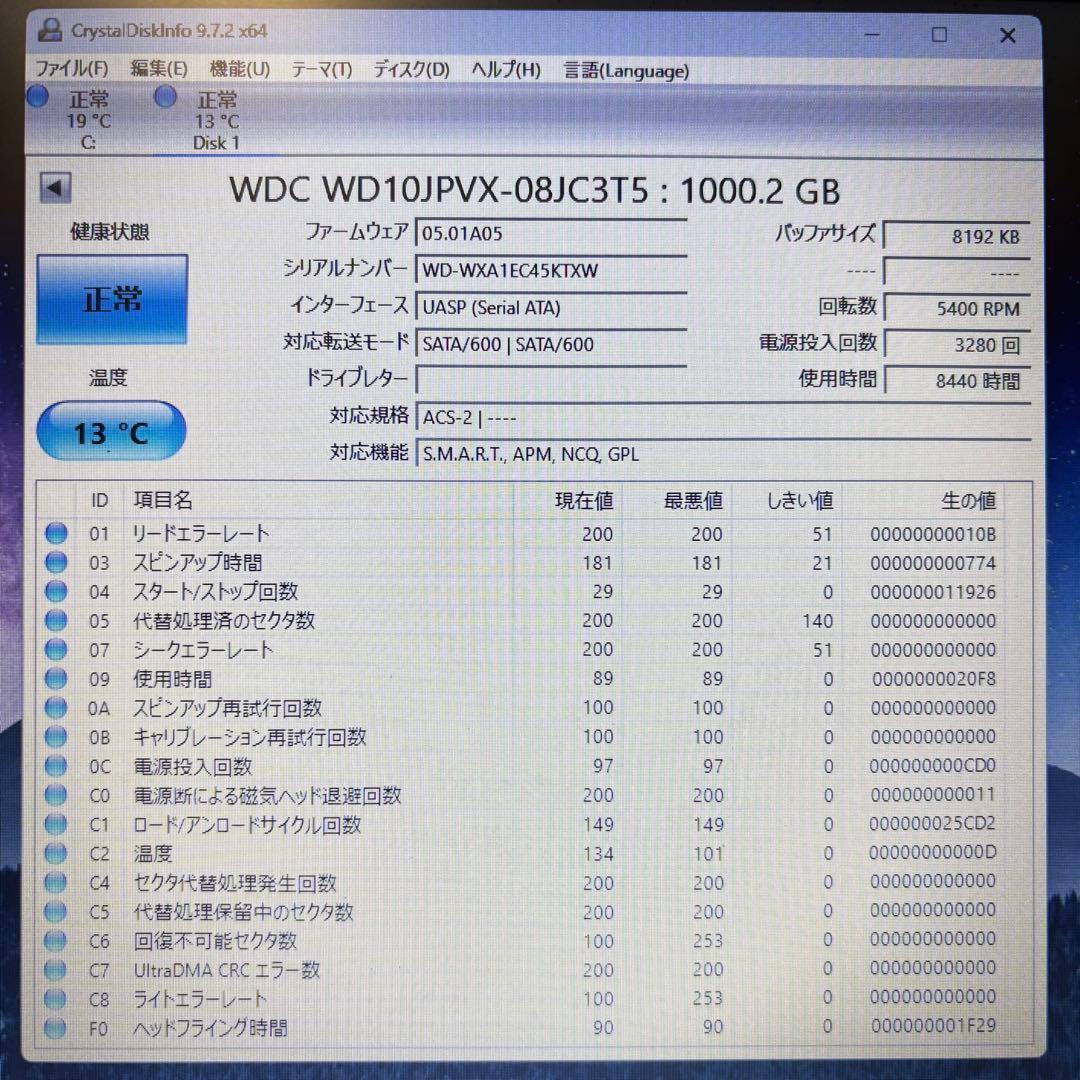
Task: Select the リードエラーレート attribute name
Action: 200,533
